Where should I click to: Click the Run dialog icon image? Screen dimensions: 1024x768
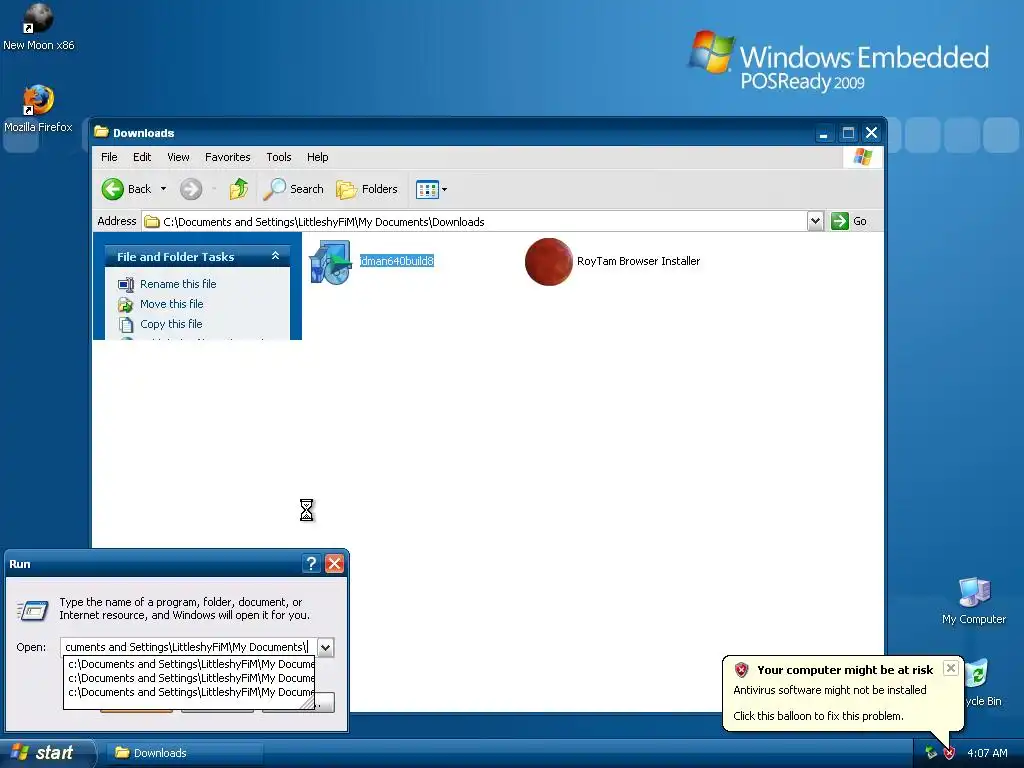click(32, 611)
